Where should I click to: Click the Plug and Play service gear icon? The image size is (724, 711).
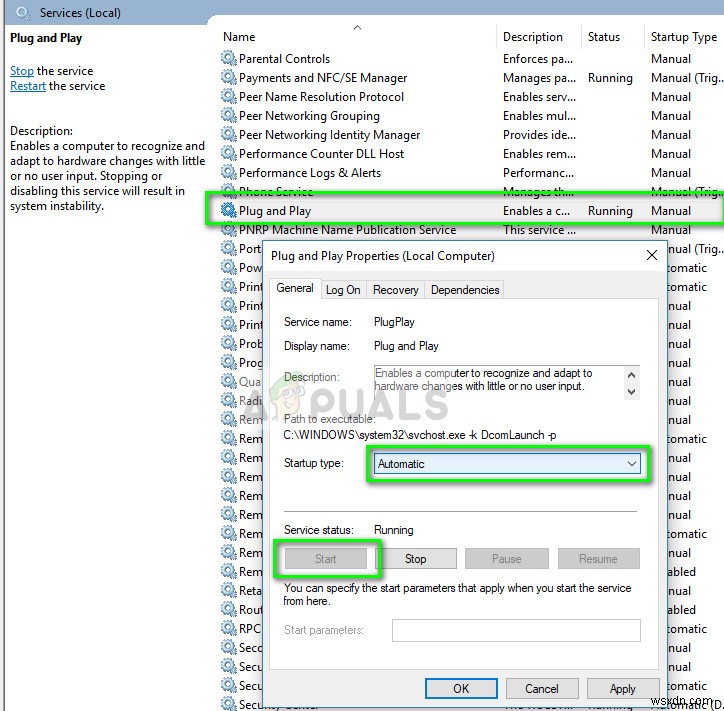click(x=229, y=210)
